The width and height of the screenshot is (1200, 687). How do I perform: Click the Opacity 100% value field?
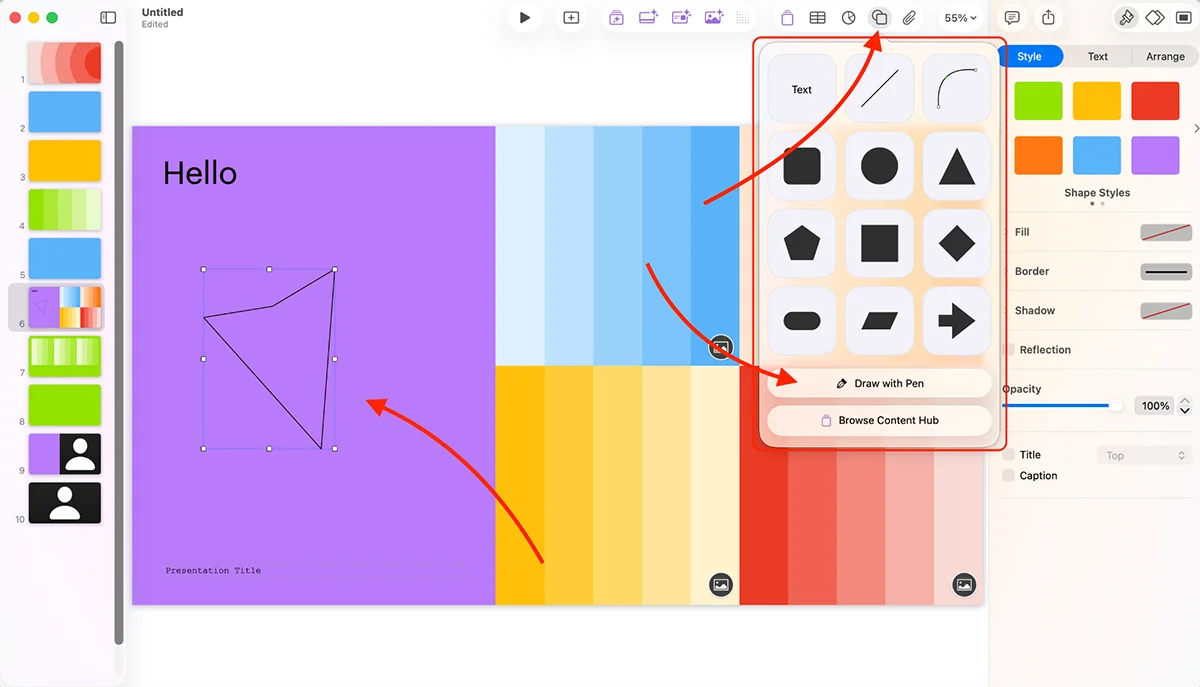coord(1155,406)
